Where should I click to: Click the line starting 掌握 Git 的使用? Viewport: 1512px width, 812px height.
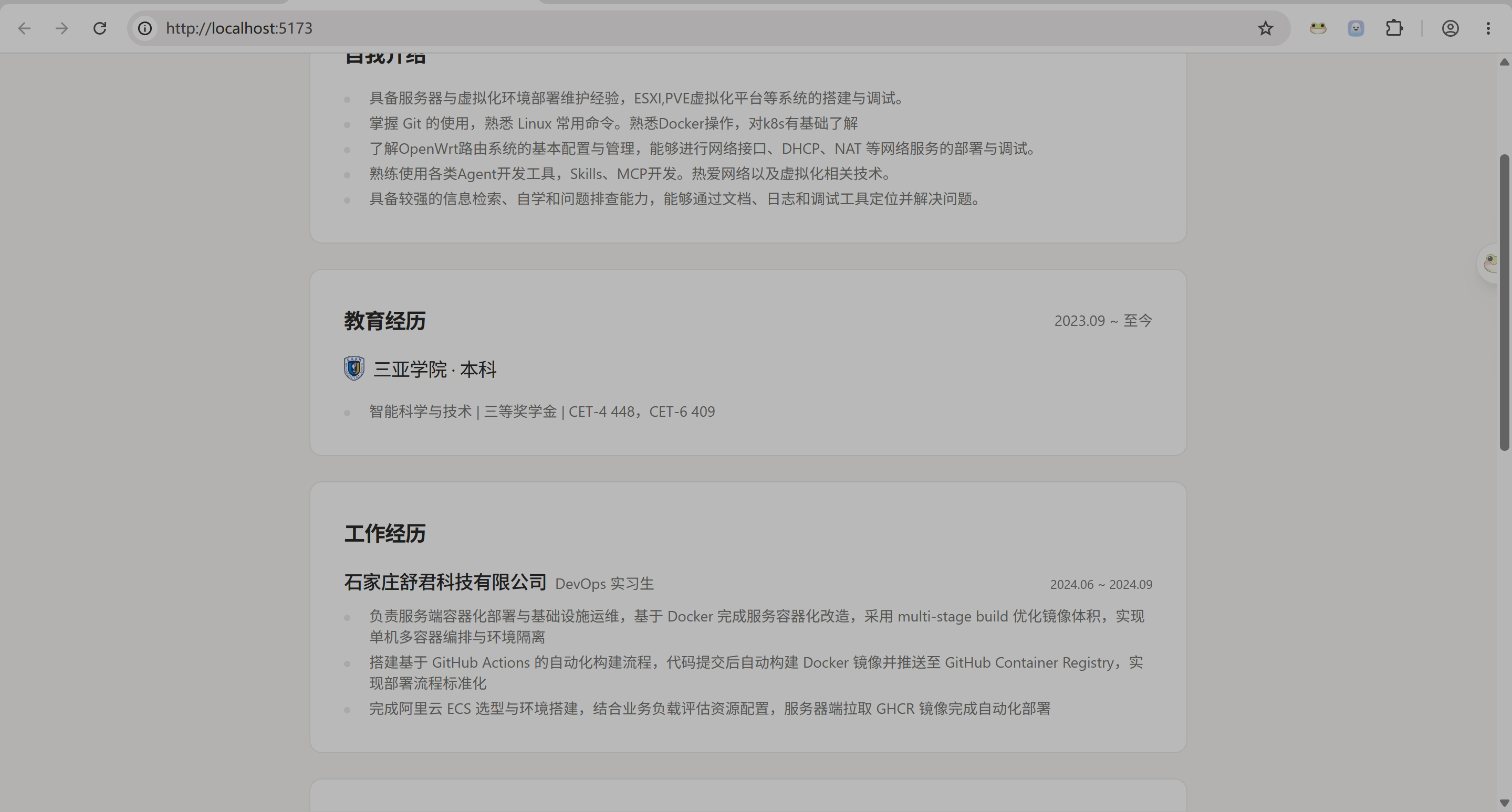point(614,123)
